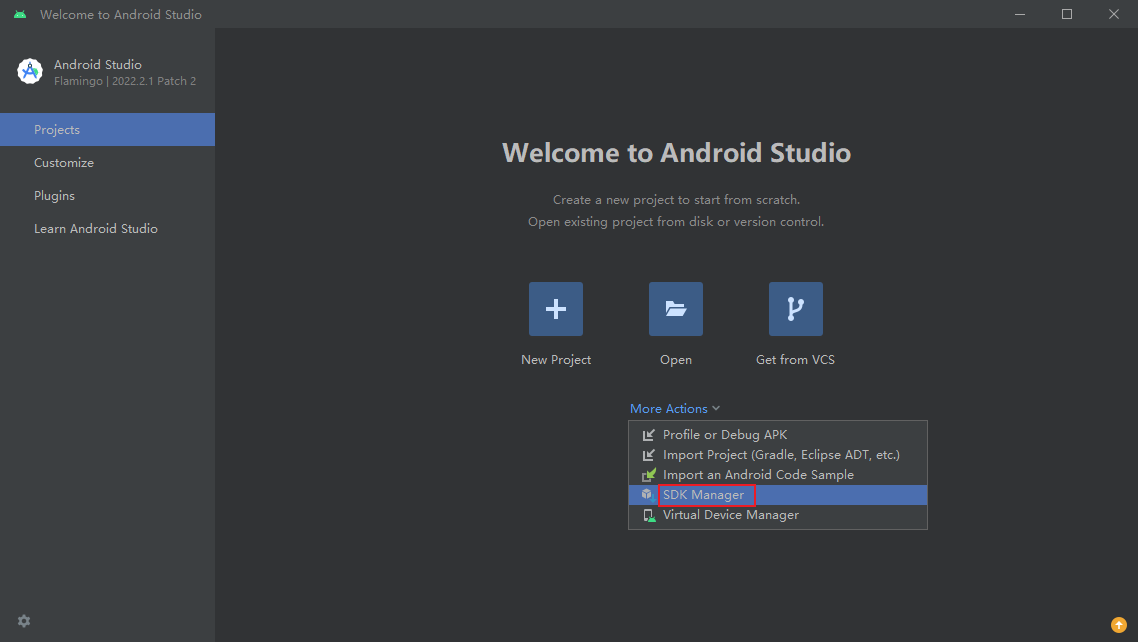Choose Profile or Debug APK menu entry

(x=777, y=435)
